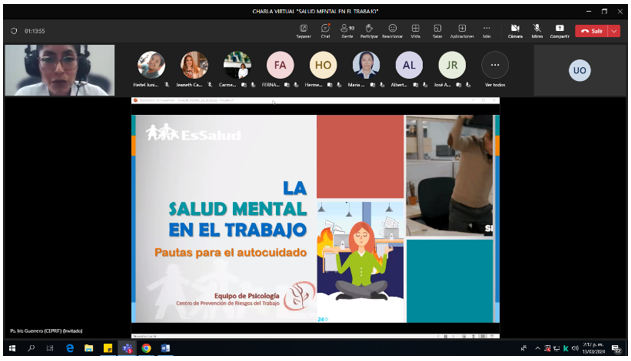Open the Windows Start menu
Viewport: 631px width, 361px height.
coord(12,348)
